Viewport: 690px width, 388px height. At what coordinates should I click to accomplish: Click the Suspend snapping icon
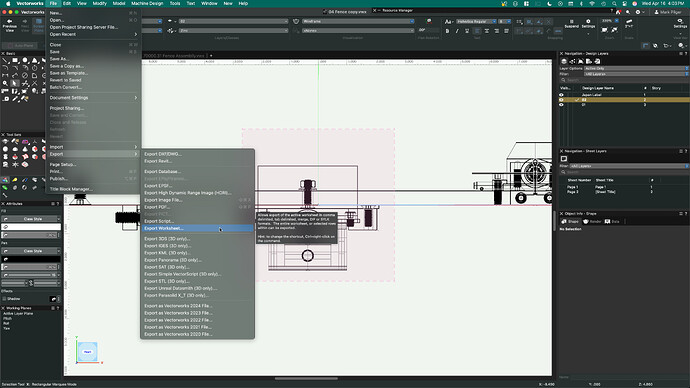click(x=572, y=23)
